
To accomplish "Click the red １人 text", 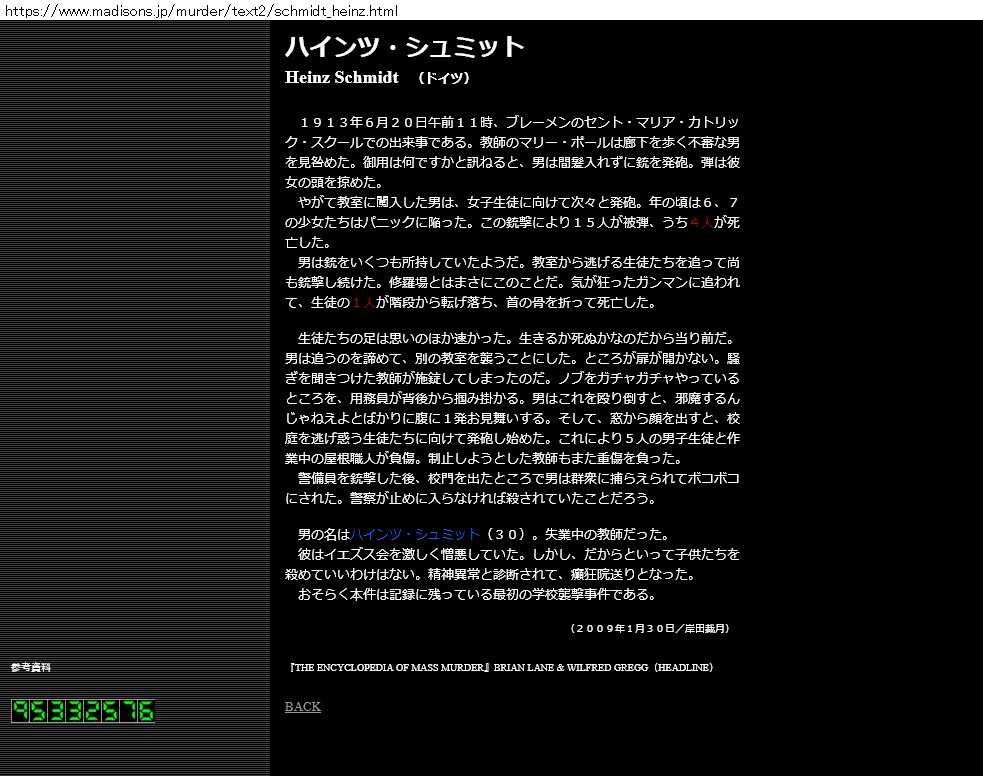I will (362, 302).
